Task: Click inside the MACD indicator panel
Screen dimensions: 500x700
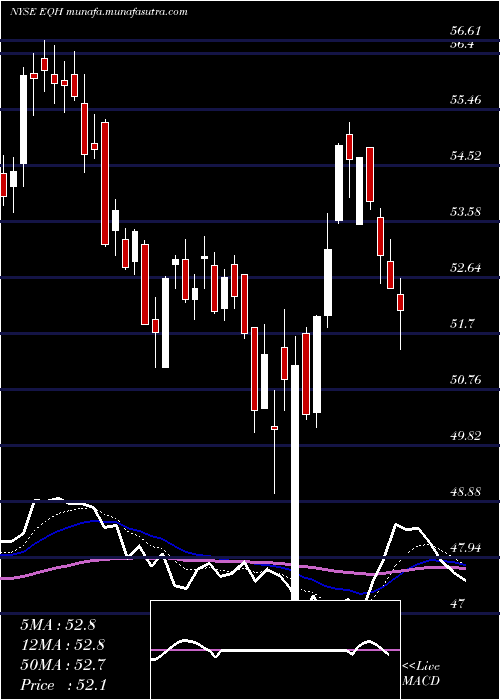Action: 275,650
